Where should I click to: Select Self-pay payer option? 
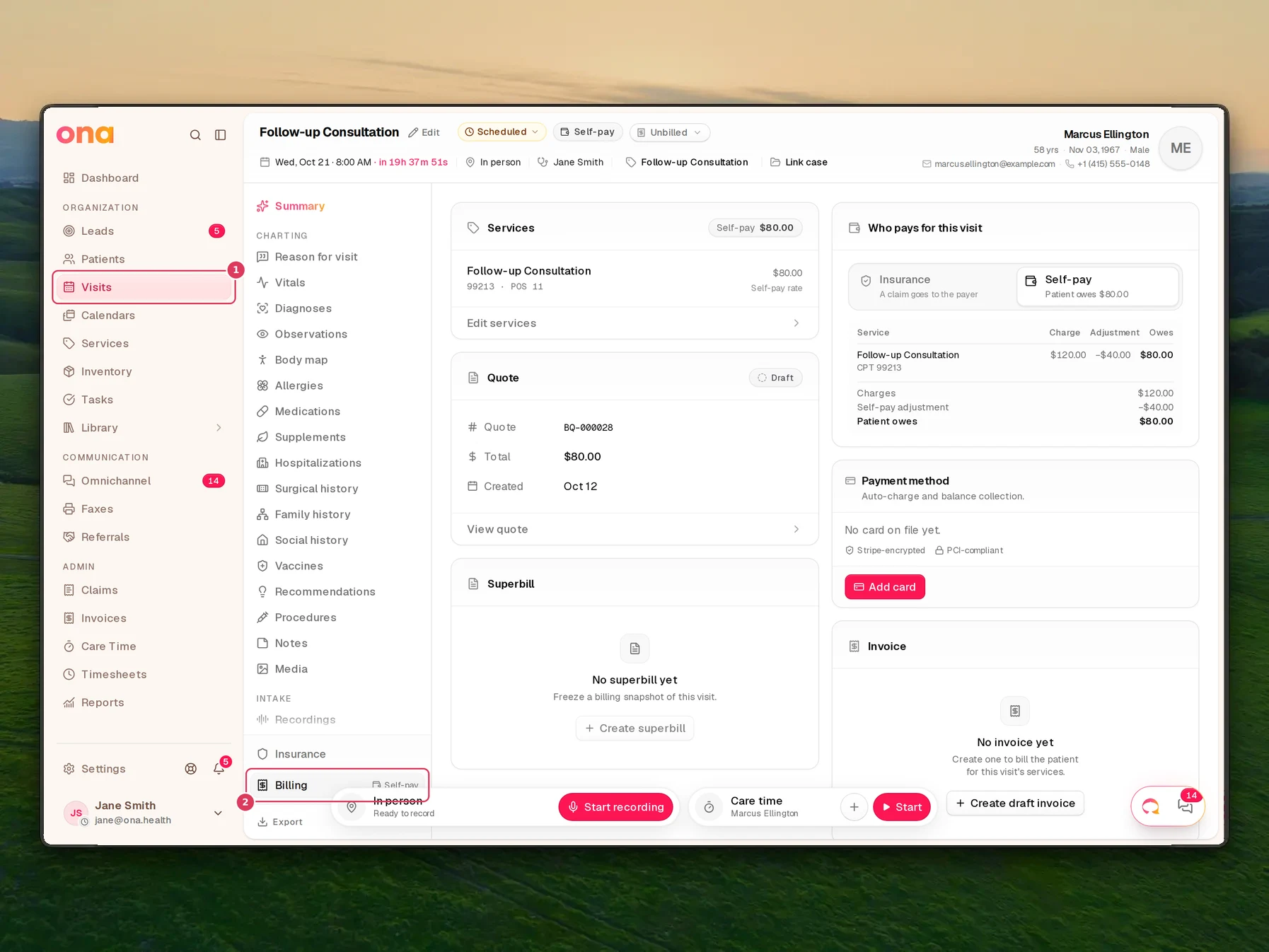pos(1098,286)
